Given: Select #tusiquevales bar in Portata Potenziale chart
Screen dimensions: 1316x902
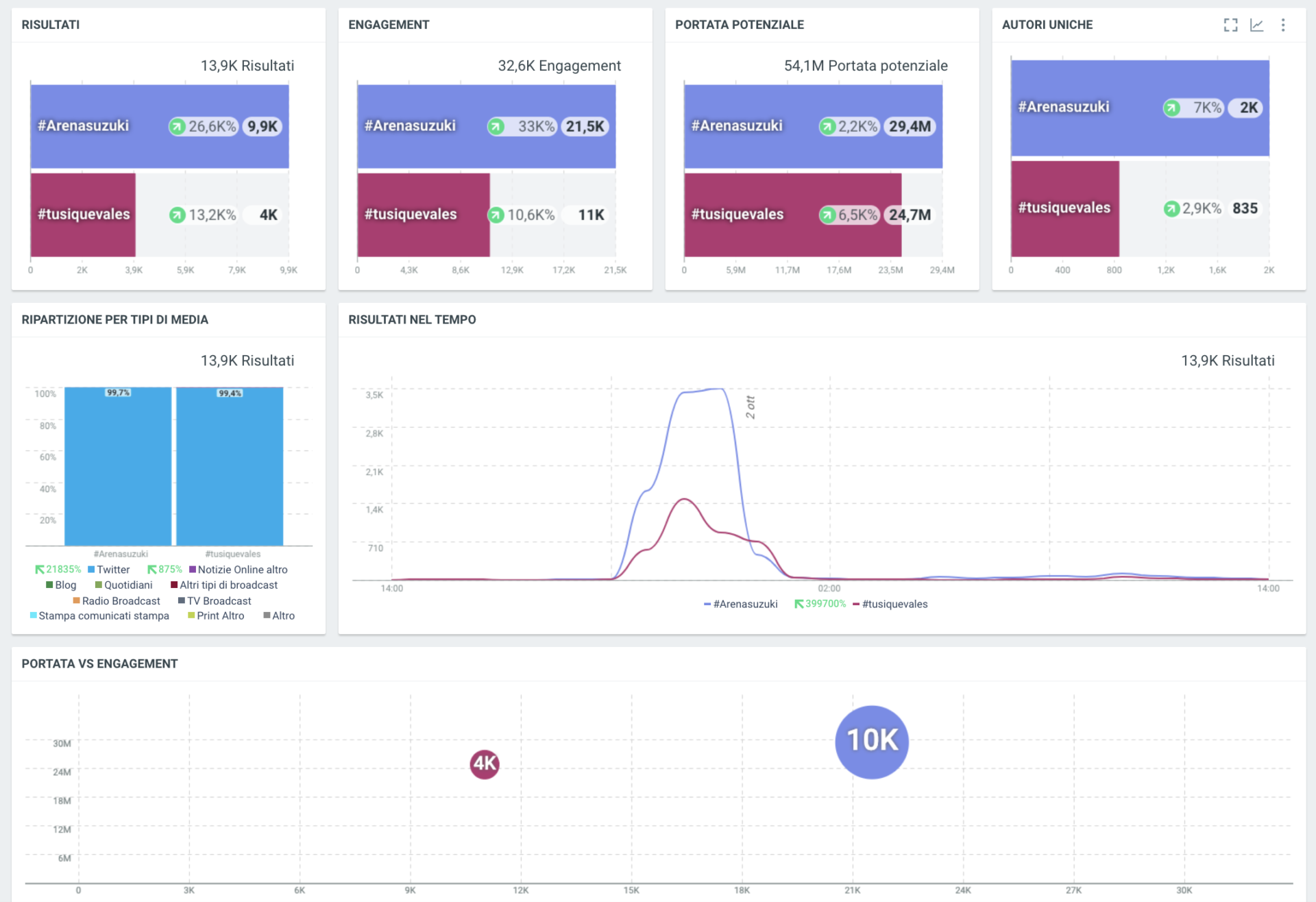Looking at the screenshot, I should click(x=793, y=215).
